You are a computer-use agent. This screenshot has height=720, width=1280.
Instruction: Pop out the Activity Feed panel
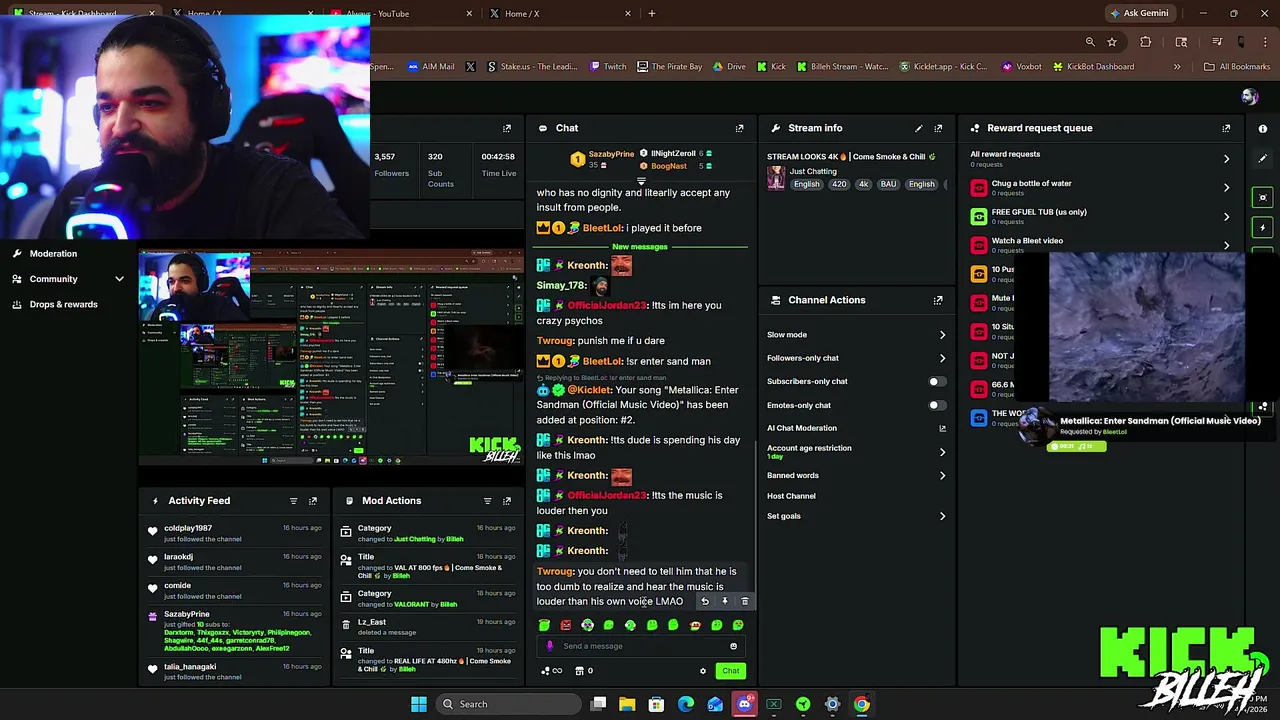[x=313, y=501]
